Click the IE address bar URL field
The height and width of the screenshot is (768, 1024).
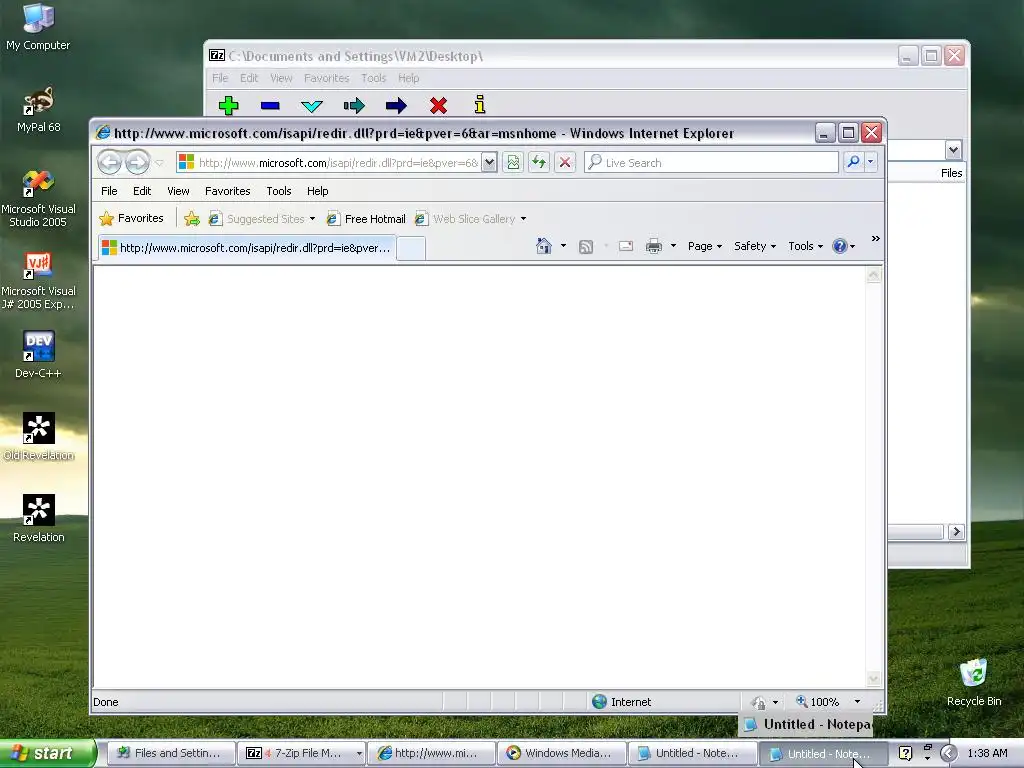click(x=337, y=163)
